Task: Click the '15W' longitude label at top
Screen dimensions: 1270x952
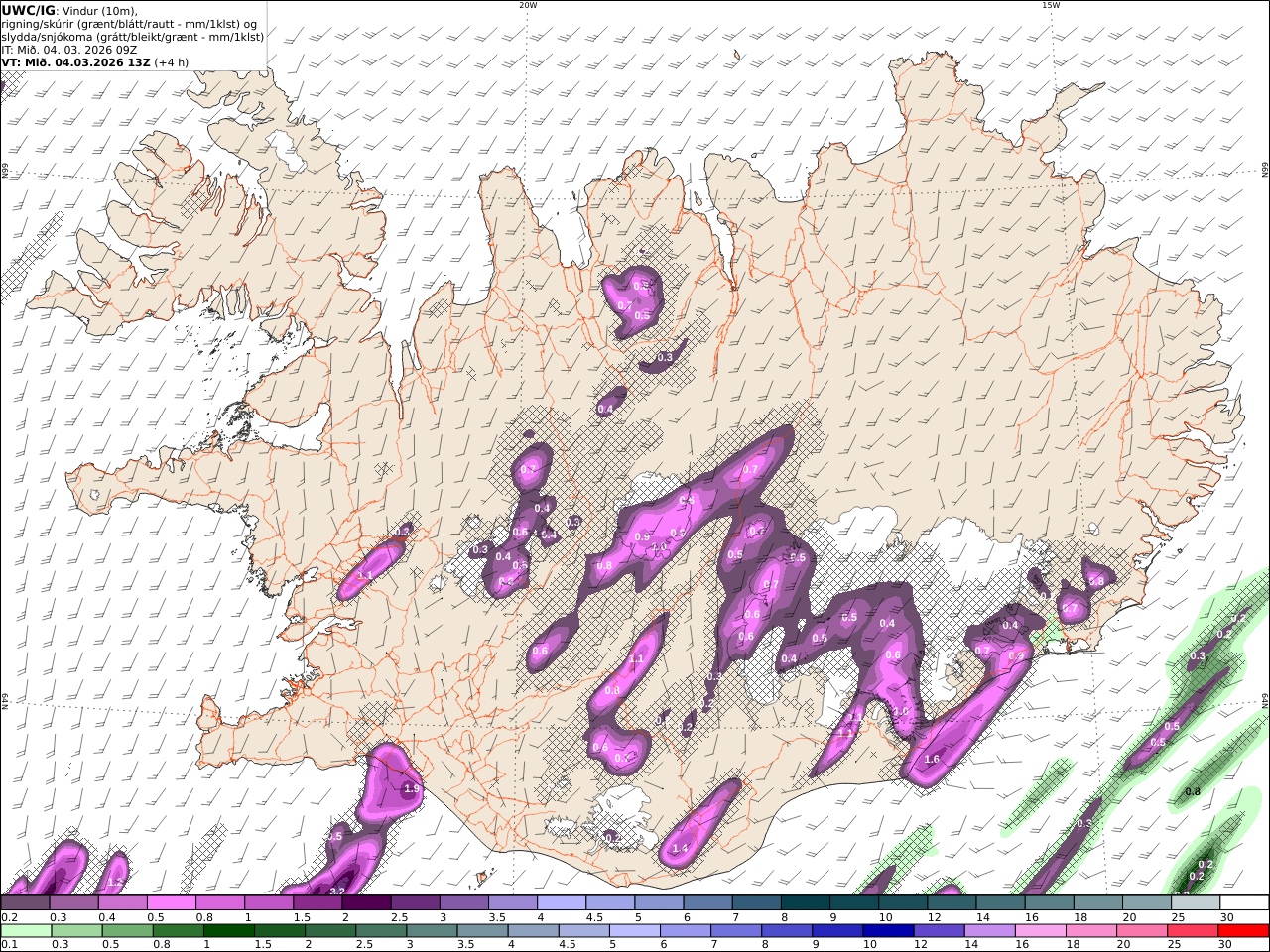Action: pos(1051,5)
